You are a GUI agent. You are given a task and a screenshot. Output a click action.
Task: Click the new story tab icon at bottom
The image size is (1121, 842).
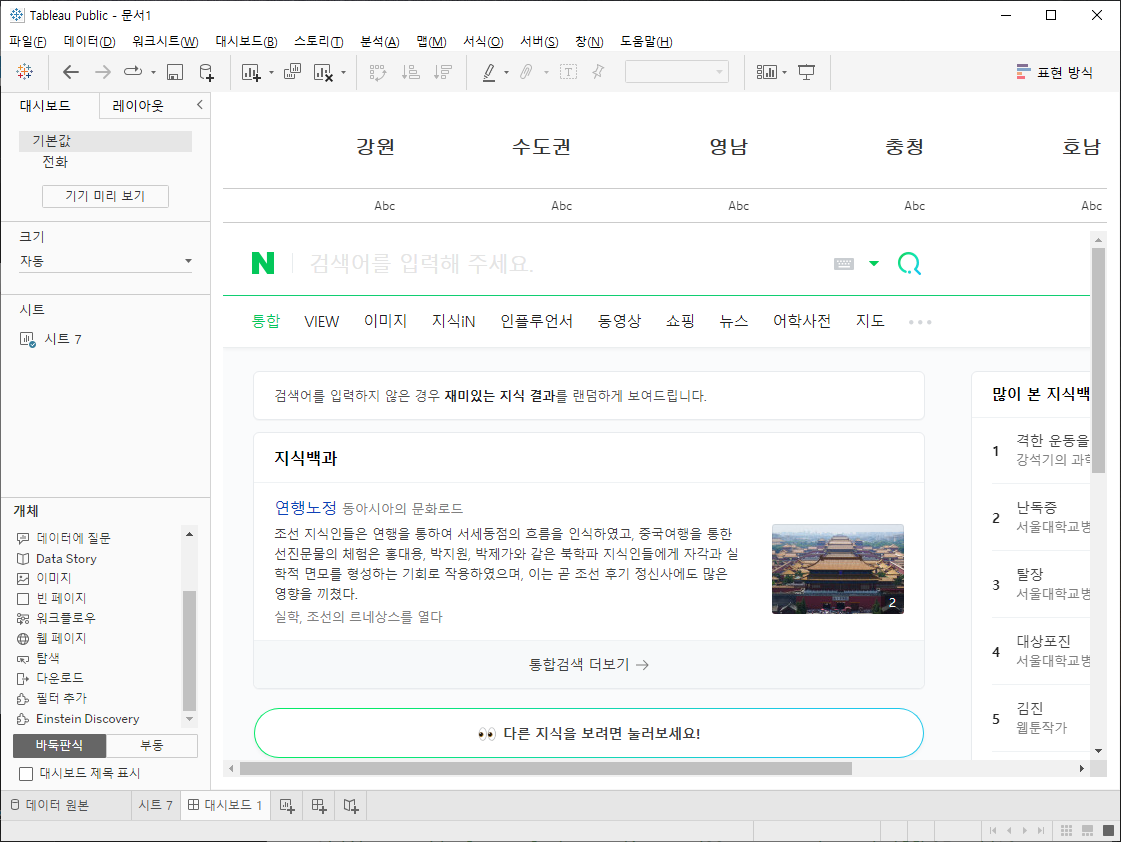point(350,806)
